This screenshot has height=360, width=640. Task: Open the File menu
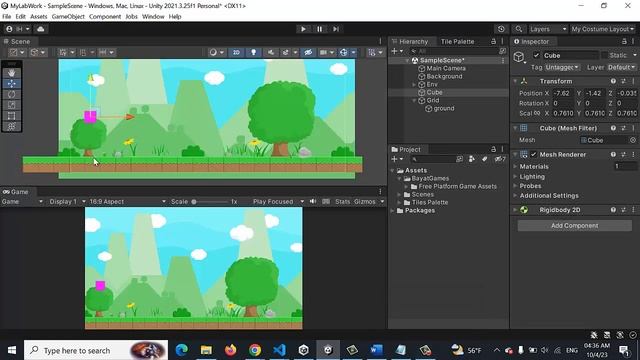click(7, 17)
